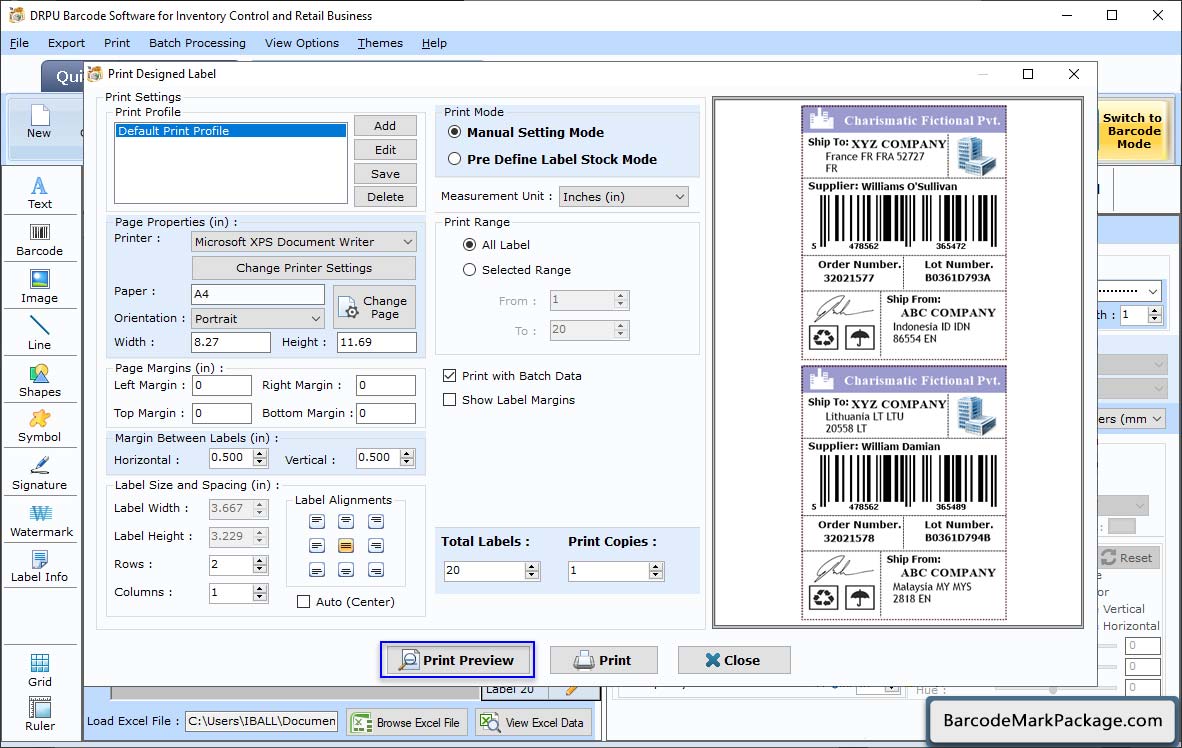Select Default Print Profile list item
1182x748 pixels.
[x=231, y=130]
